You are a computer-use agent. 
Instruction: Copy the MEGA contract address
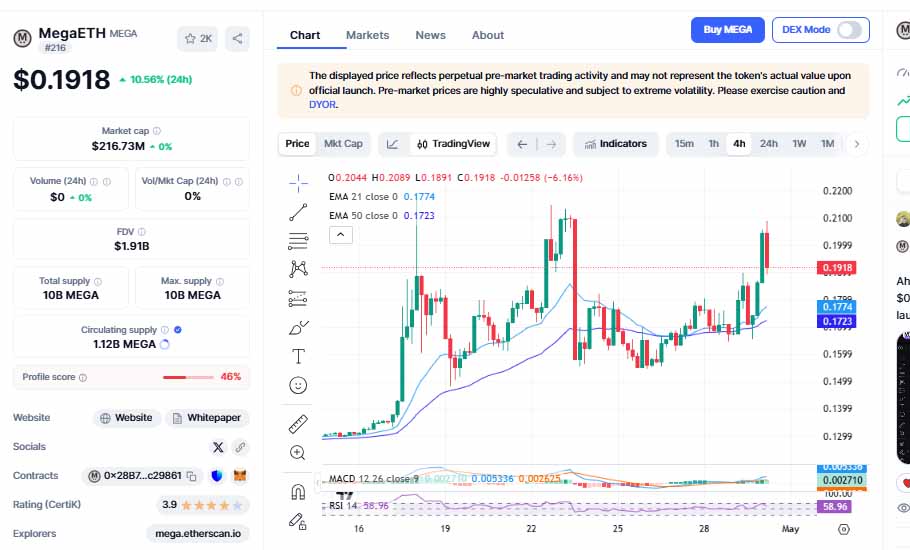coord(190,476)
